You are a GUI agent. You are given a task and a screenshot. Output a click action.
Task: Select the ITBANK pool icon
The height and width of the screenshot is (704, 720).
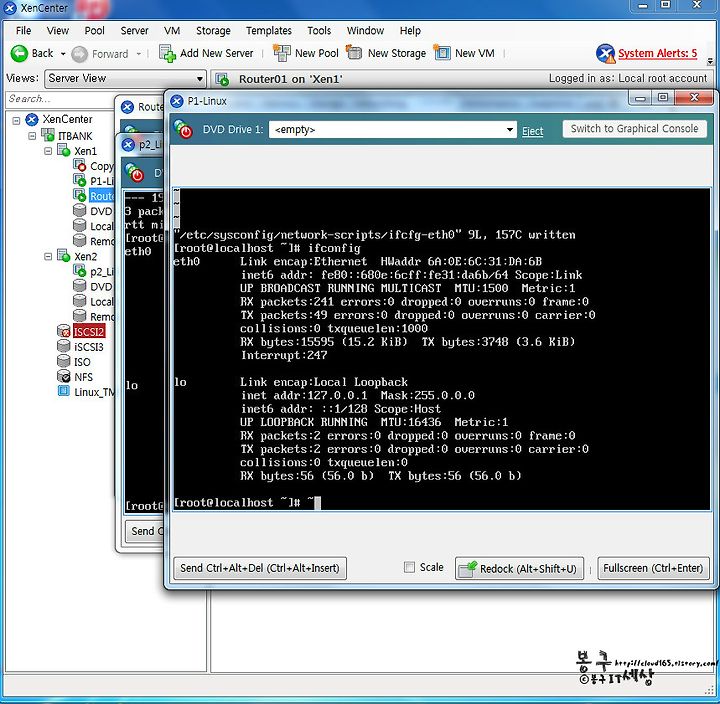(48, 135)
